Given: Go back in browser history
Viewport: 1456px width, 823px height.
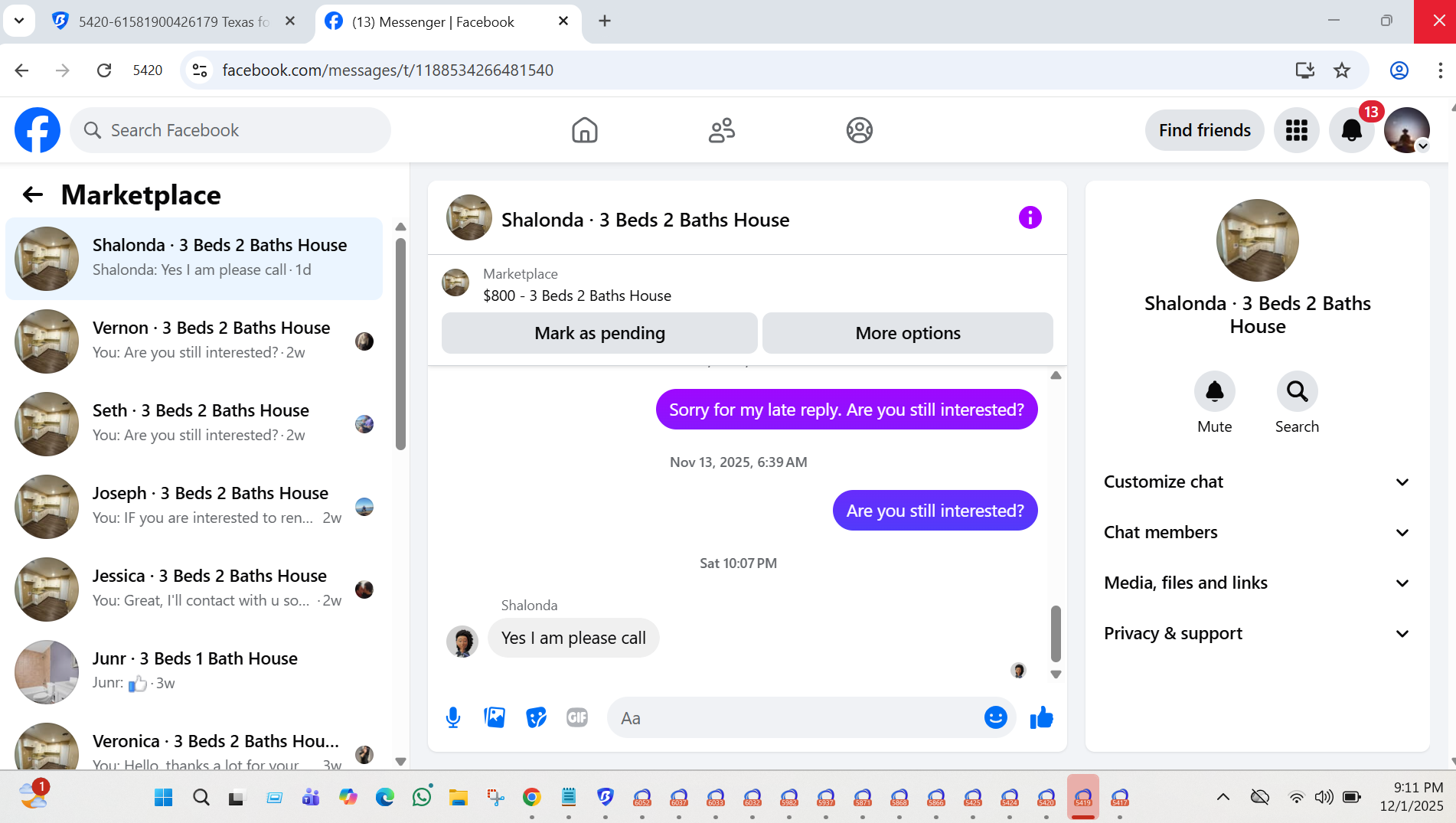Looking at the screenshot, I should pyautogui.click(x=21, y=70).
